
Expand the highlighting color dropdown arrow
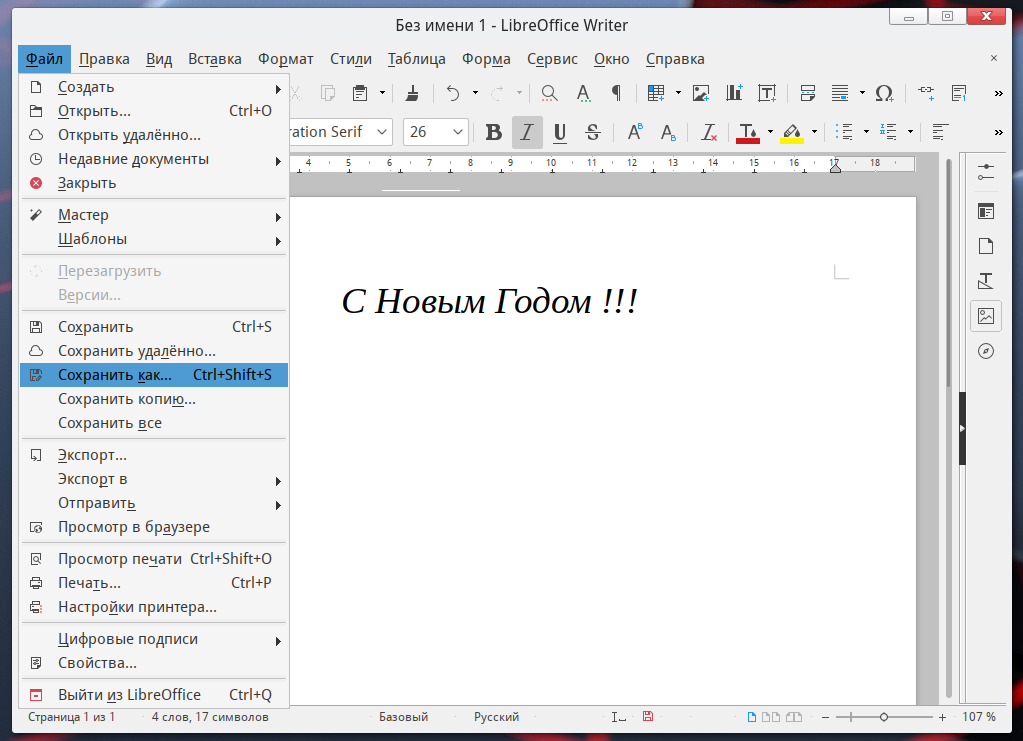814,132
